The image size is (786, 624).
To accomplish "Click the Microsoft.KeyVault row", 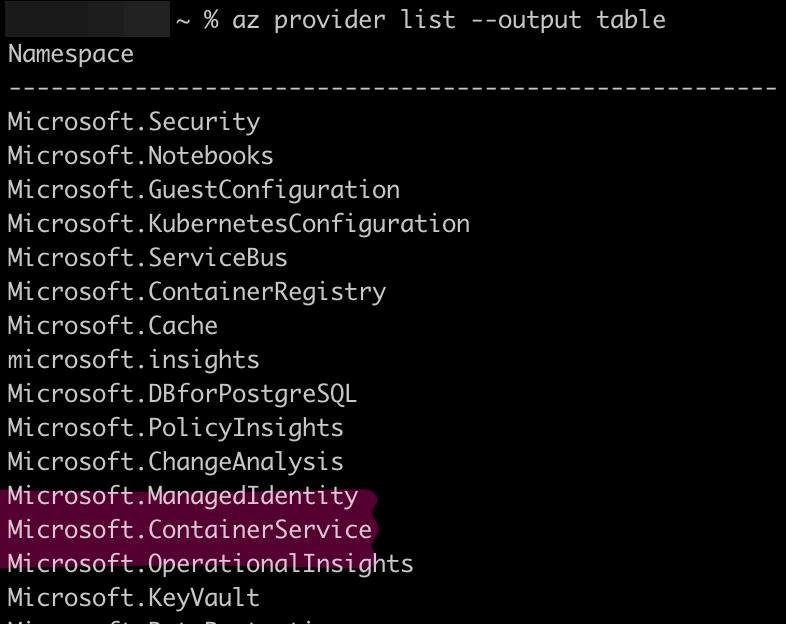I will [133, 598].
